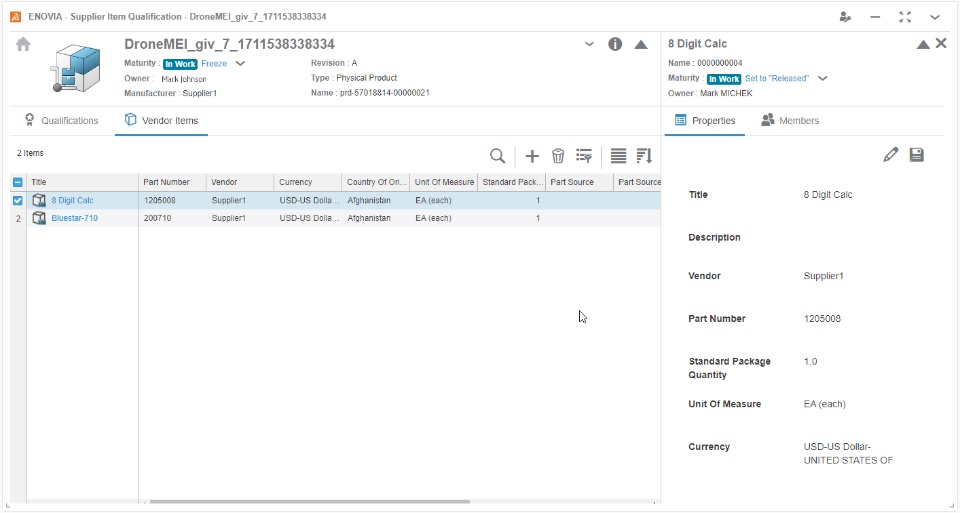Collapse the 8 Digit Calc side panel header
Screen dimensions: 960x513
(x=923, y=44)
